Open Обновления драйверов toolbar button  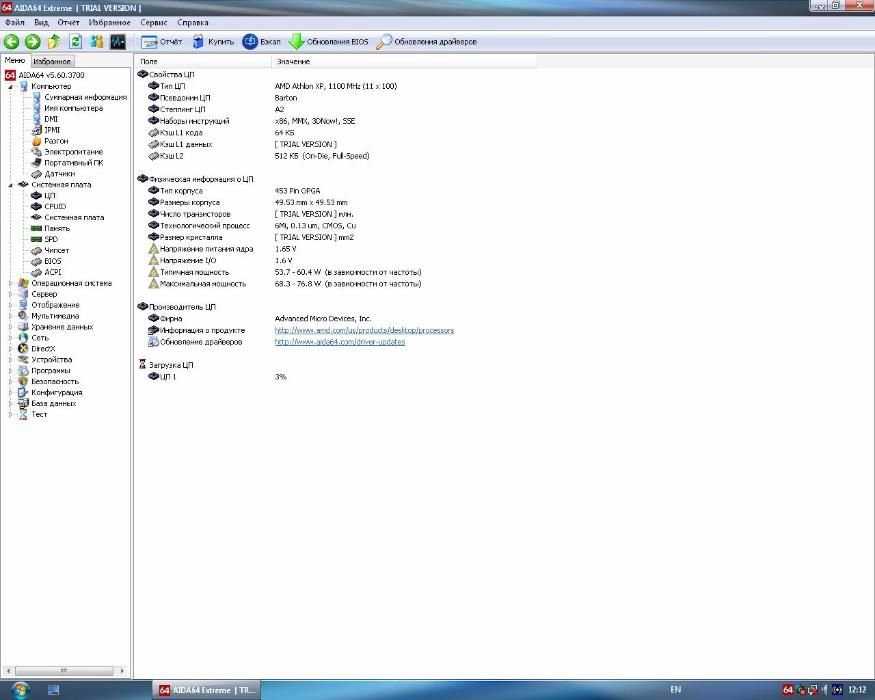tap(427, 42)
